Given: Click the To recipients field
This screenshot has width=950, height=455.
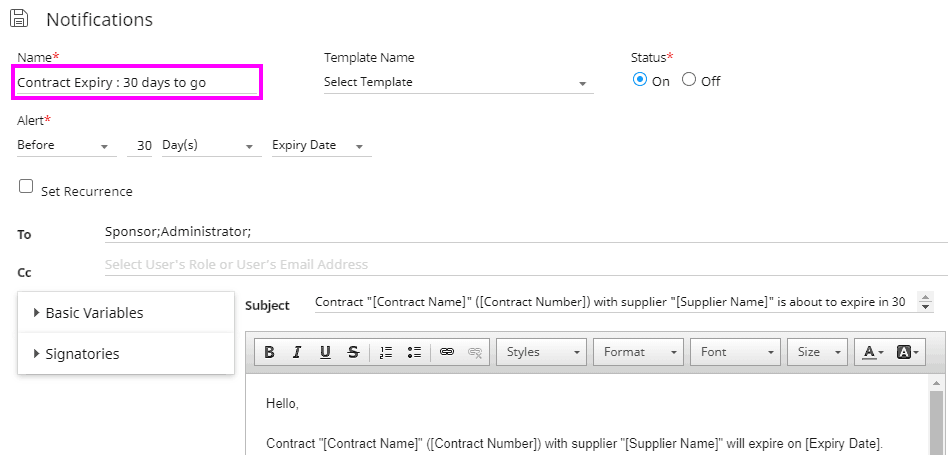Looking at the screenshot, I should tap(525, 231).
